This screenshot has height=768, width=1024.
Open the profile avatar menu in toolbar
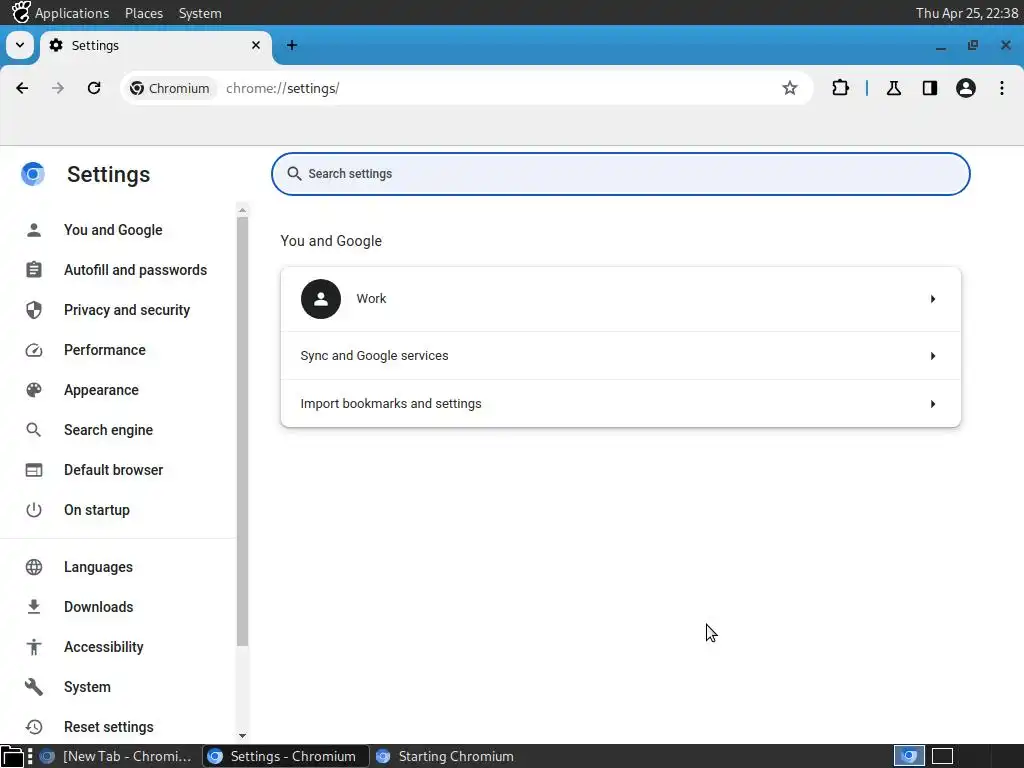pos(966,88)
